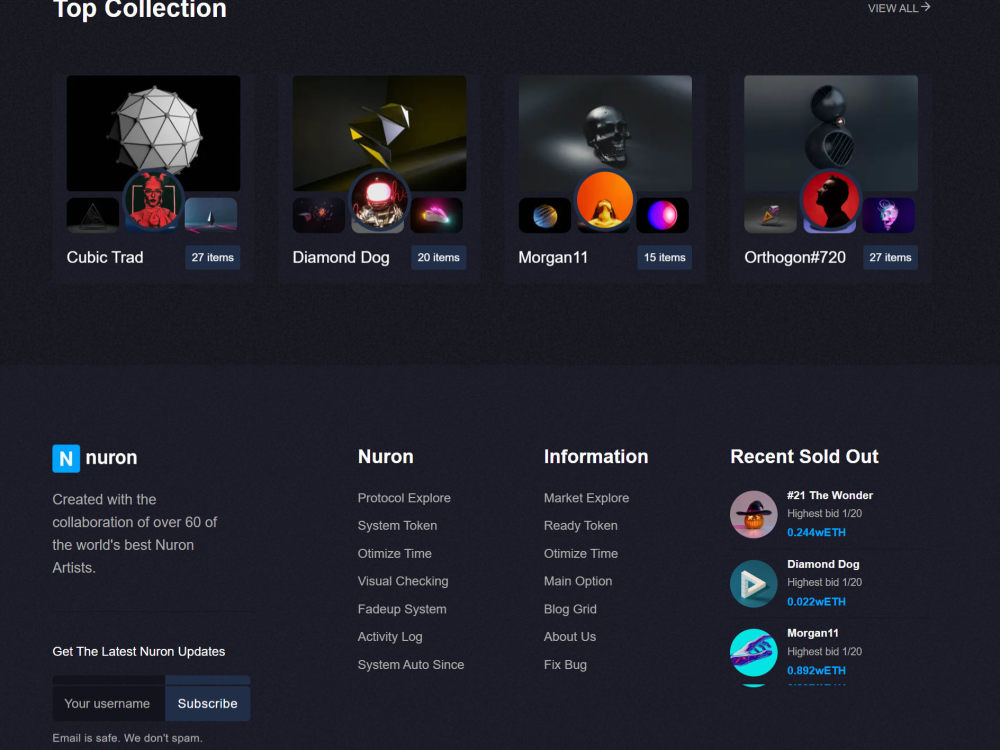Click the Nuron N logo icon
Image resolution: width=1000 pixels, height=750 pixels.
pos(66,458)
